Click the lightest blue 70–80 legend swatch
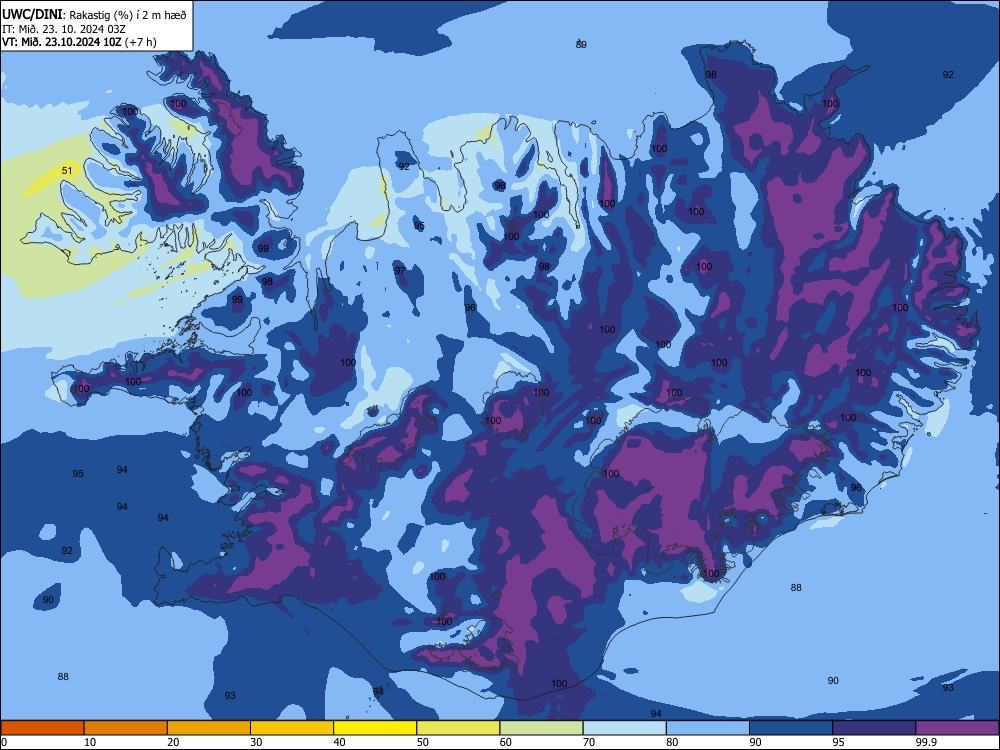 625,728
